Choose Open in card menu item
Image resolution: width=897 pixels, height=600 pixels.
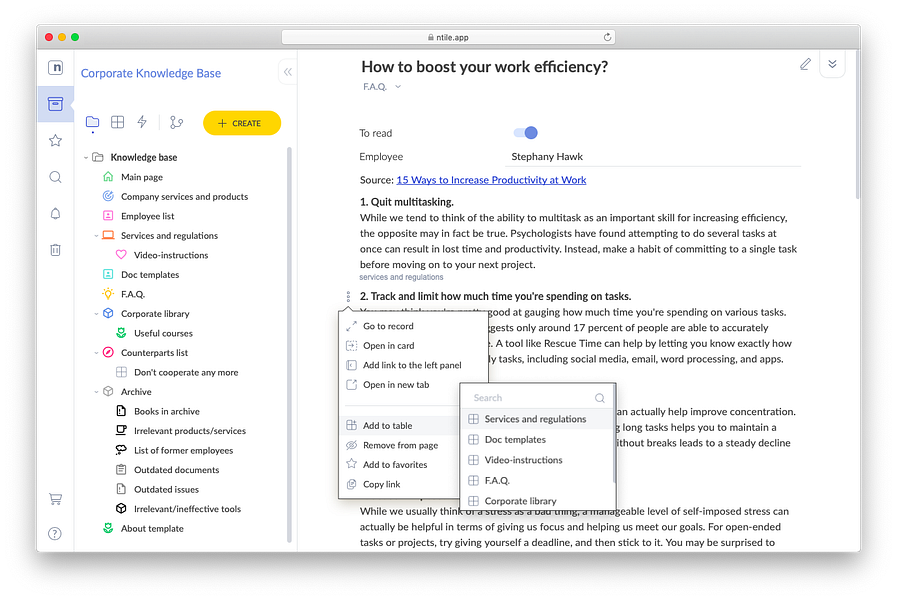(414, 345)
